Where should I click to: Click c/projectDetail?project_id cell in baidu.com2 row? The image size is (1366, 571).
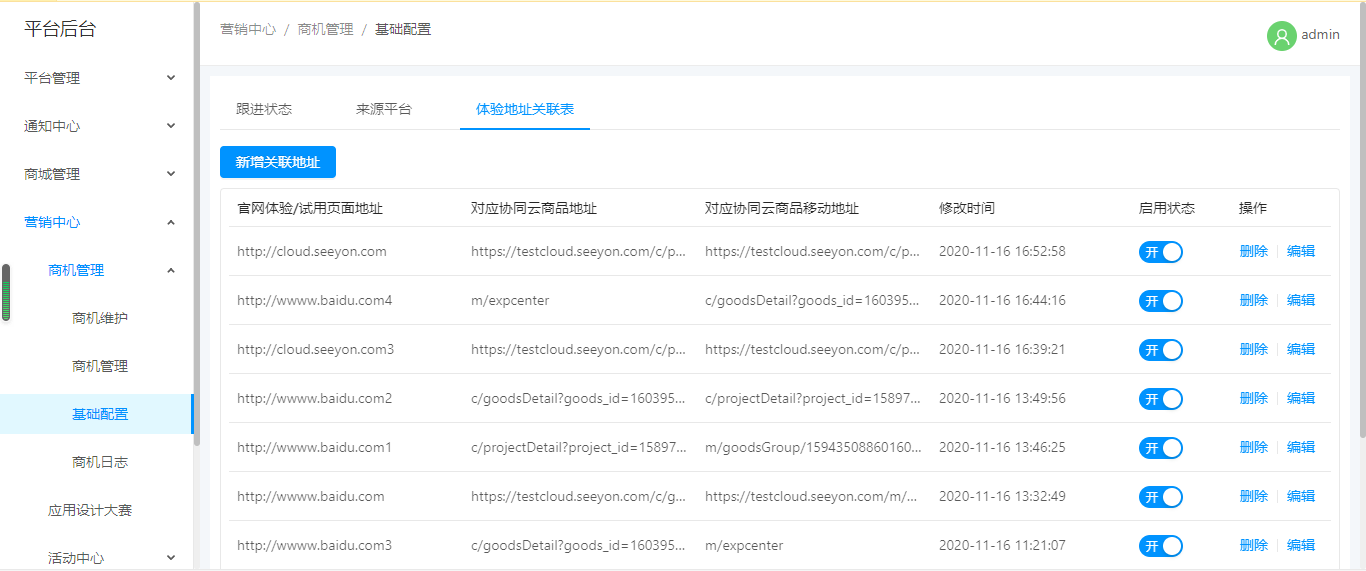click(x=813, y=398)
